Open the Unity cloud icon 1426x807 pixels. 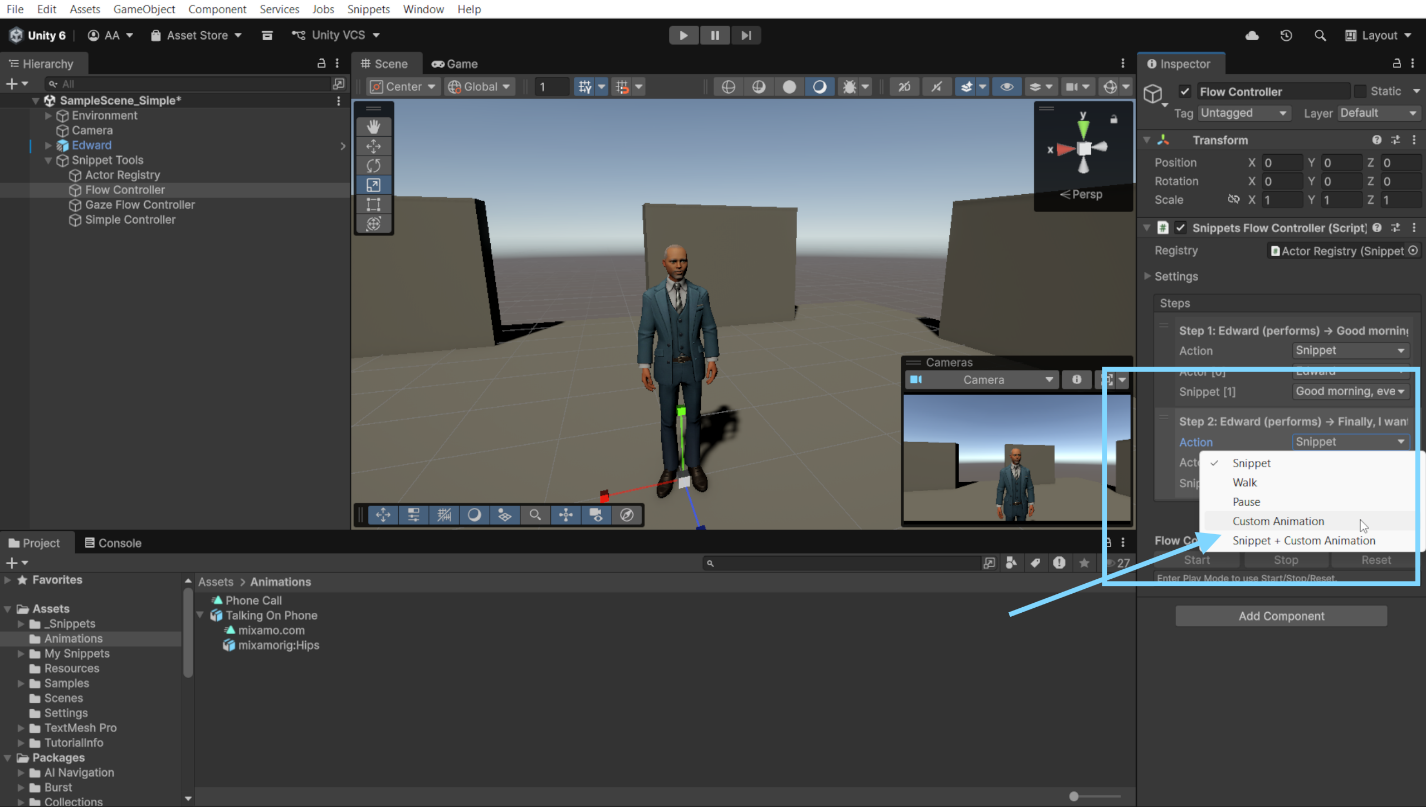pyautogui.click(x=1252, y=35)
